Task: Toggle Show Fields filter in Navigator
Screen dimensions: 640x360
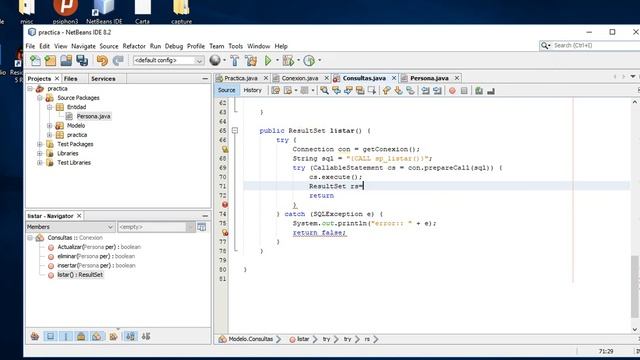Action: coord(50,336)
